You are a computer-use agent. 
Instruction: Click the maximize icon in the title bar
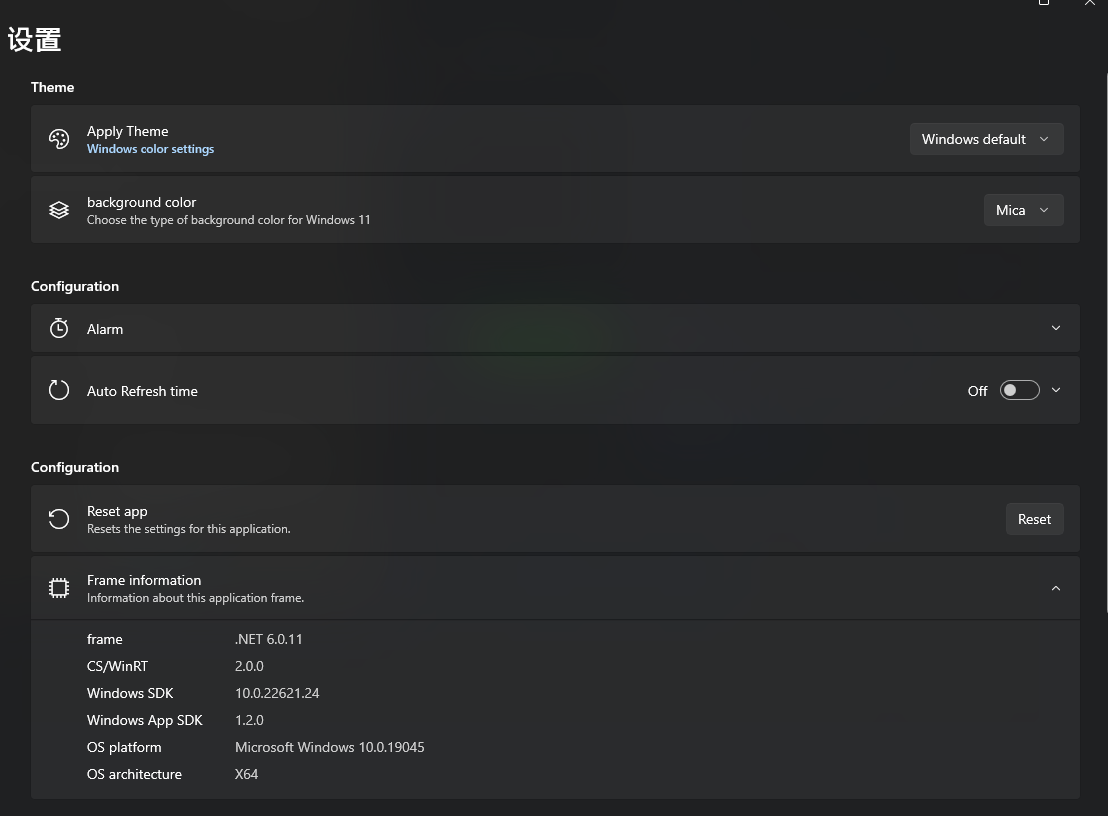(1044, 4)
